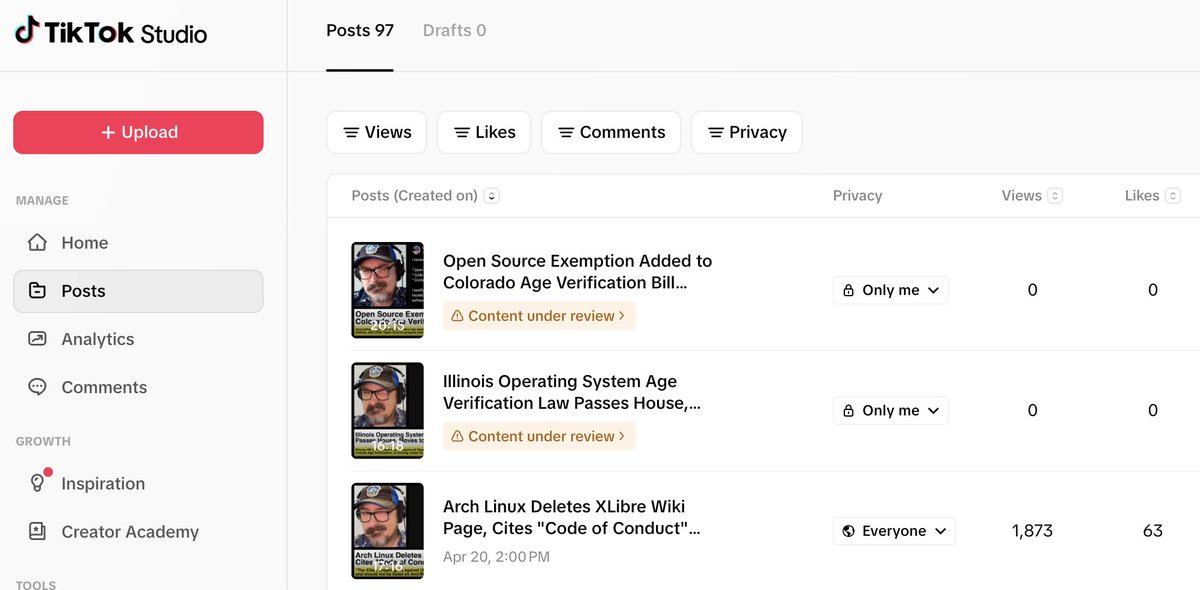Click the Comments bubble icon
The image size is (1200, 590).
click(37, 387)
